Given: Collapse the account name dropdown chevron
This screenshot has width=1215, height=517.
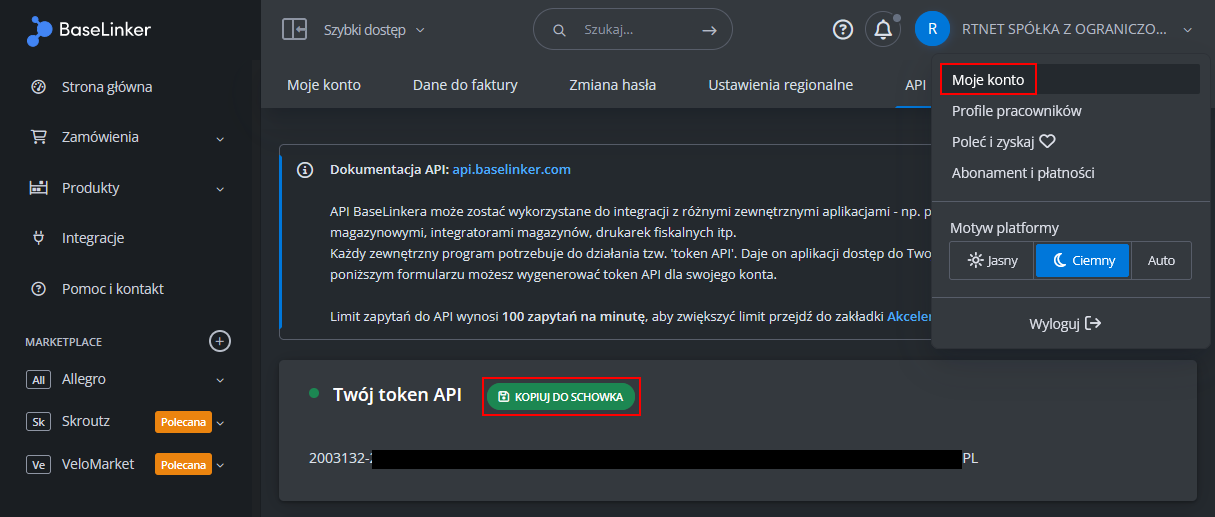Looking at the screenshot, I should (1187, 30).
